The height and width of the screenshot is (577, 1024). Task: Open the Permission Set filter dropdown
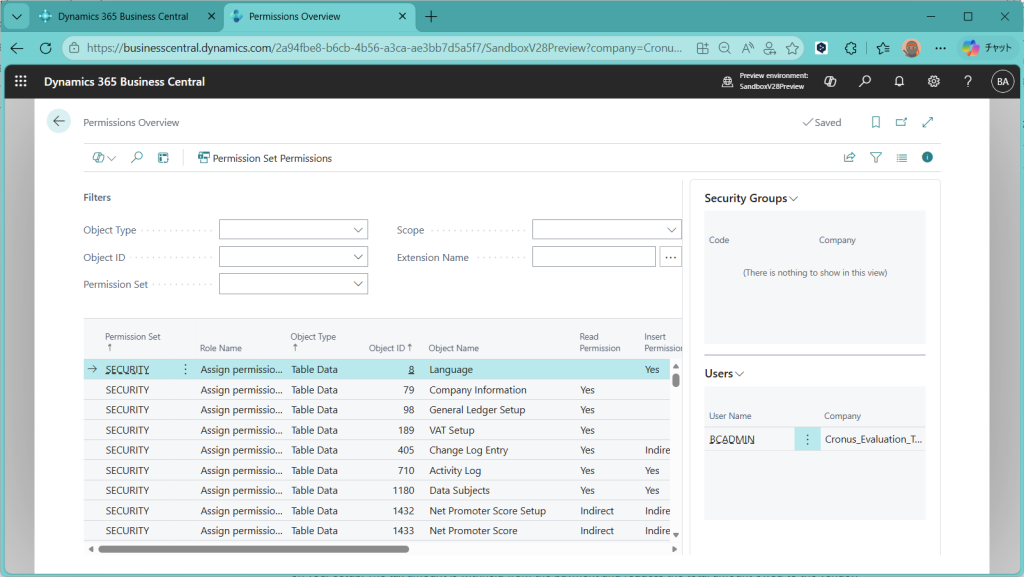(359, 284)
